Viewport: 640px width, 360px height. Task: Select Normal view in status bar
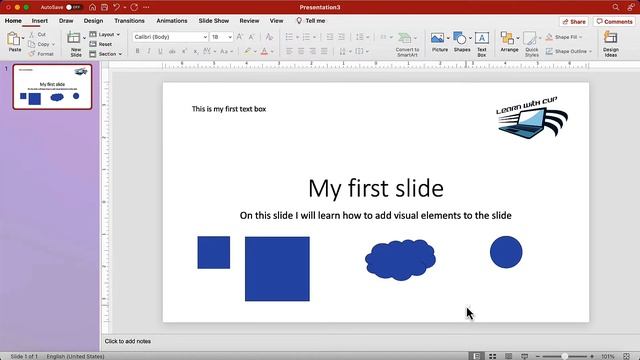pyautogui.click(x=476, y=356)
